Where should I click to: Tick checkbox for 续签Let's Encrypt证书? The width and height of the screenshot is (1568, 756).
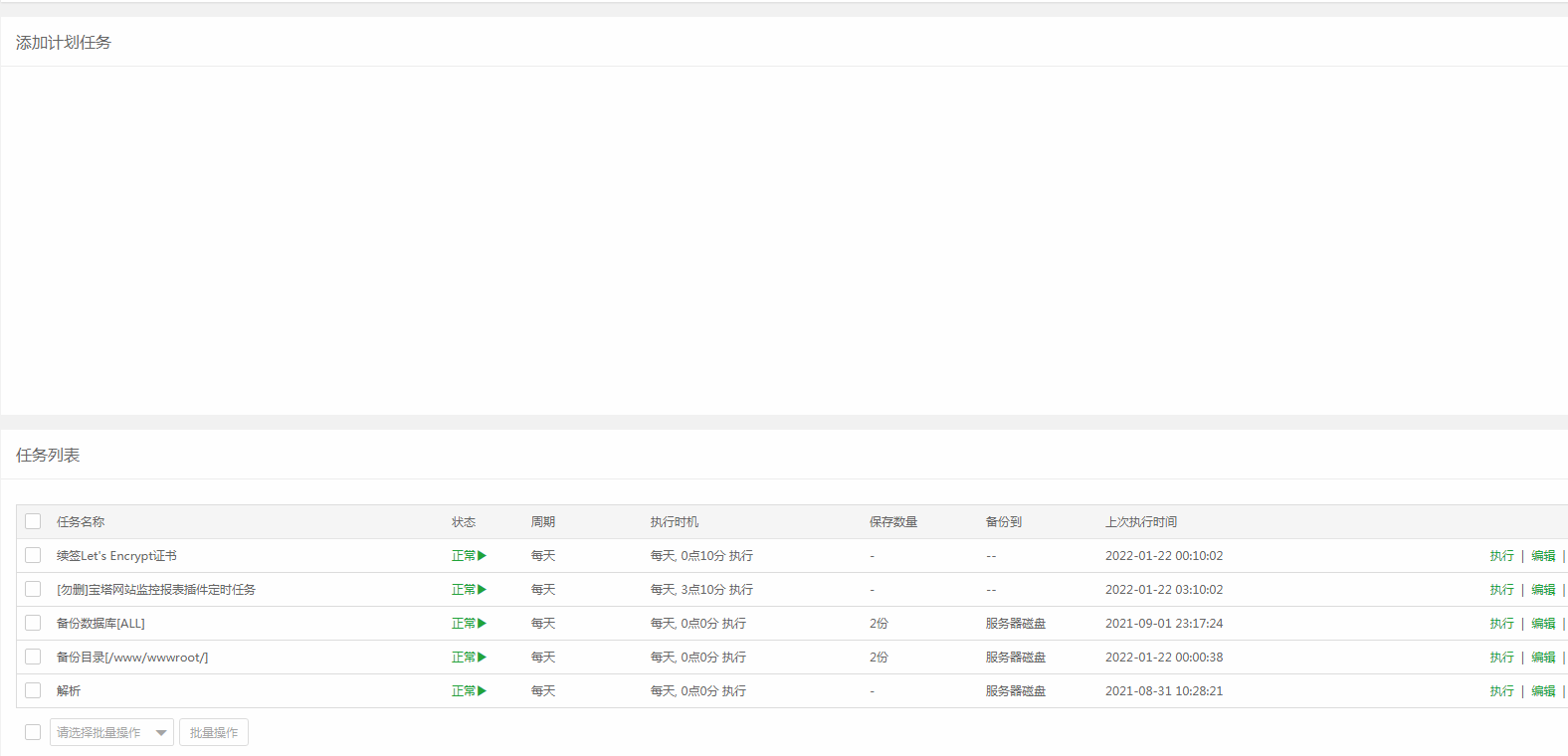click(33, 555)
